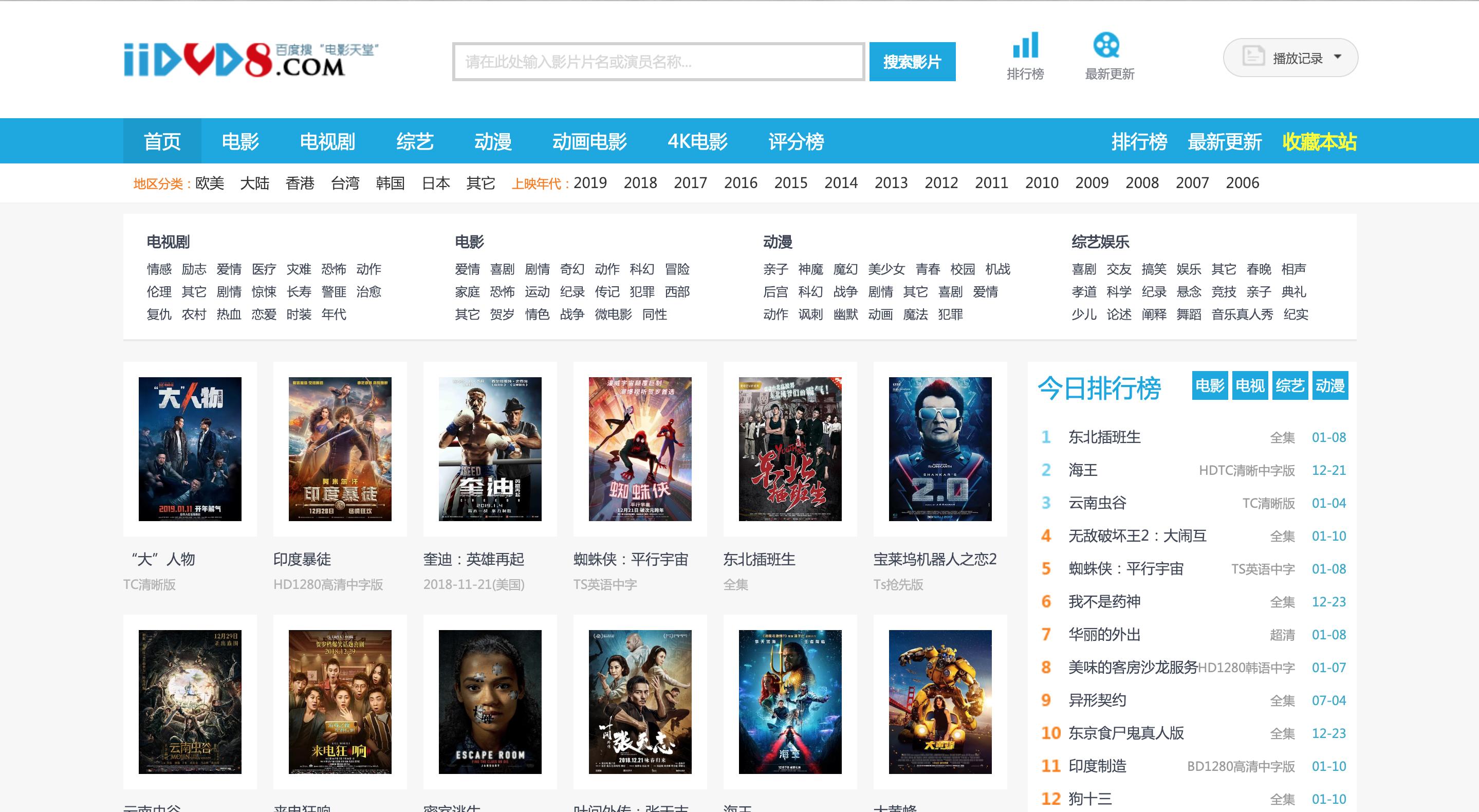Open the 4K电影 menu item

pos(698,141)
